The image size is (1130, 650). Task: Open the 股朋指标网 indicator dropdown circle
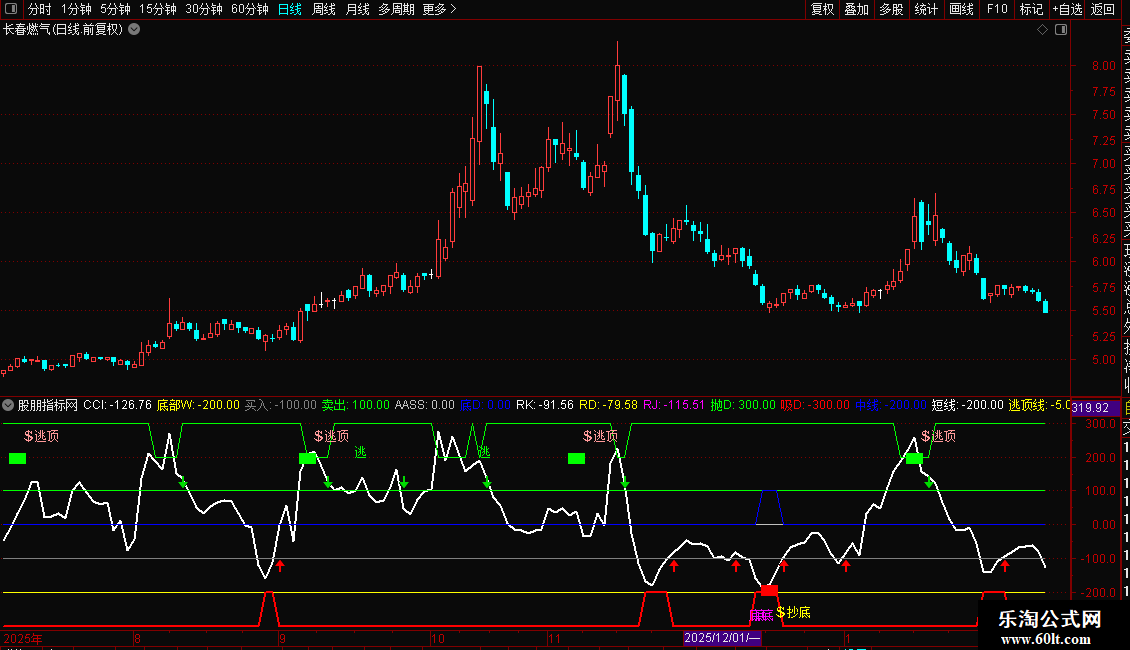tap(8, 405)
